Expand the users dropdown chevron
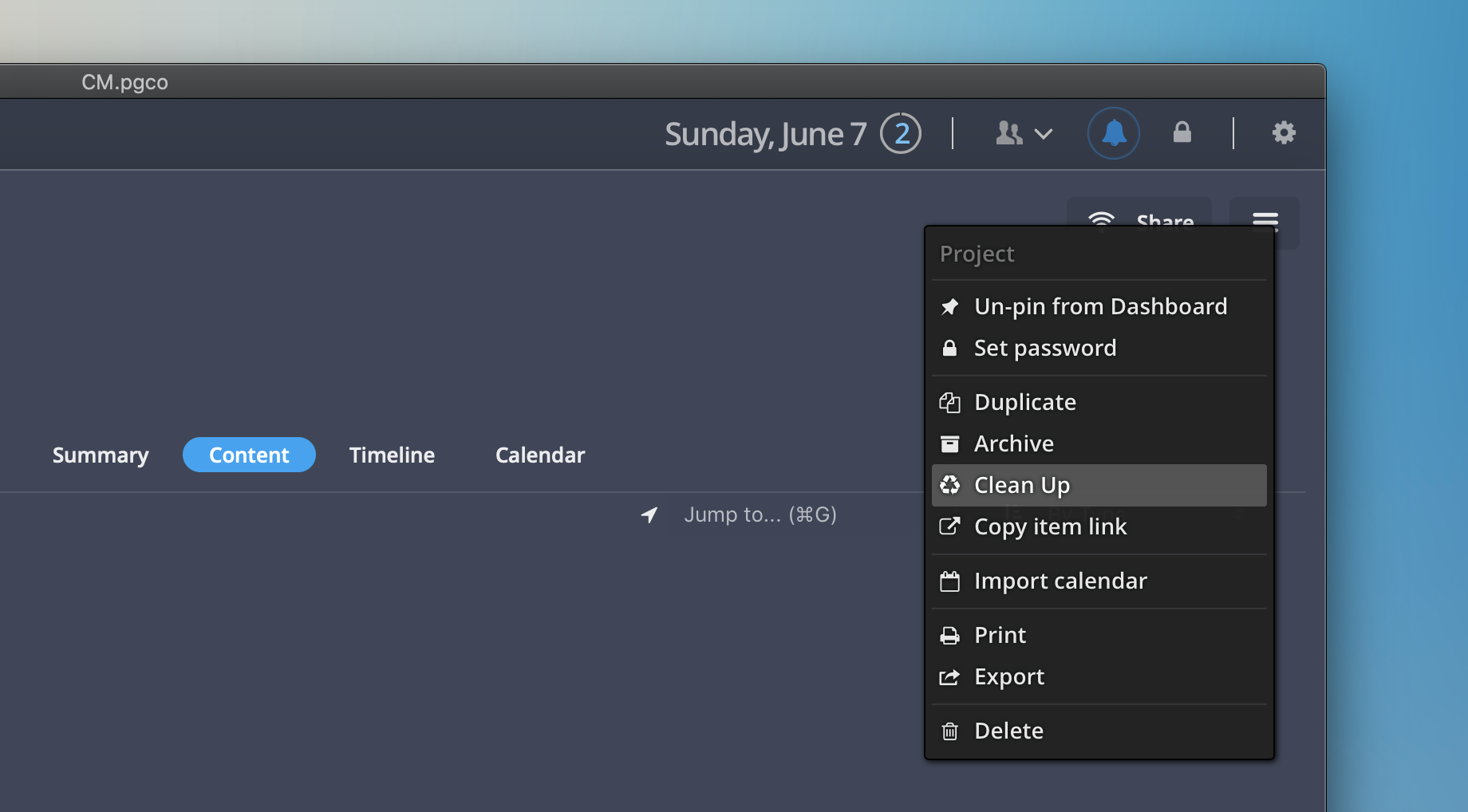Viewport: 1468px width, 812px height. [1043, 134]
